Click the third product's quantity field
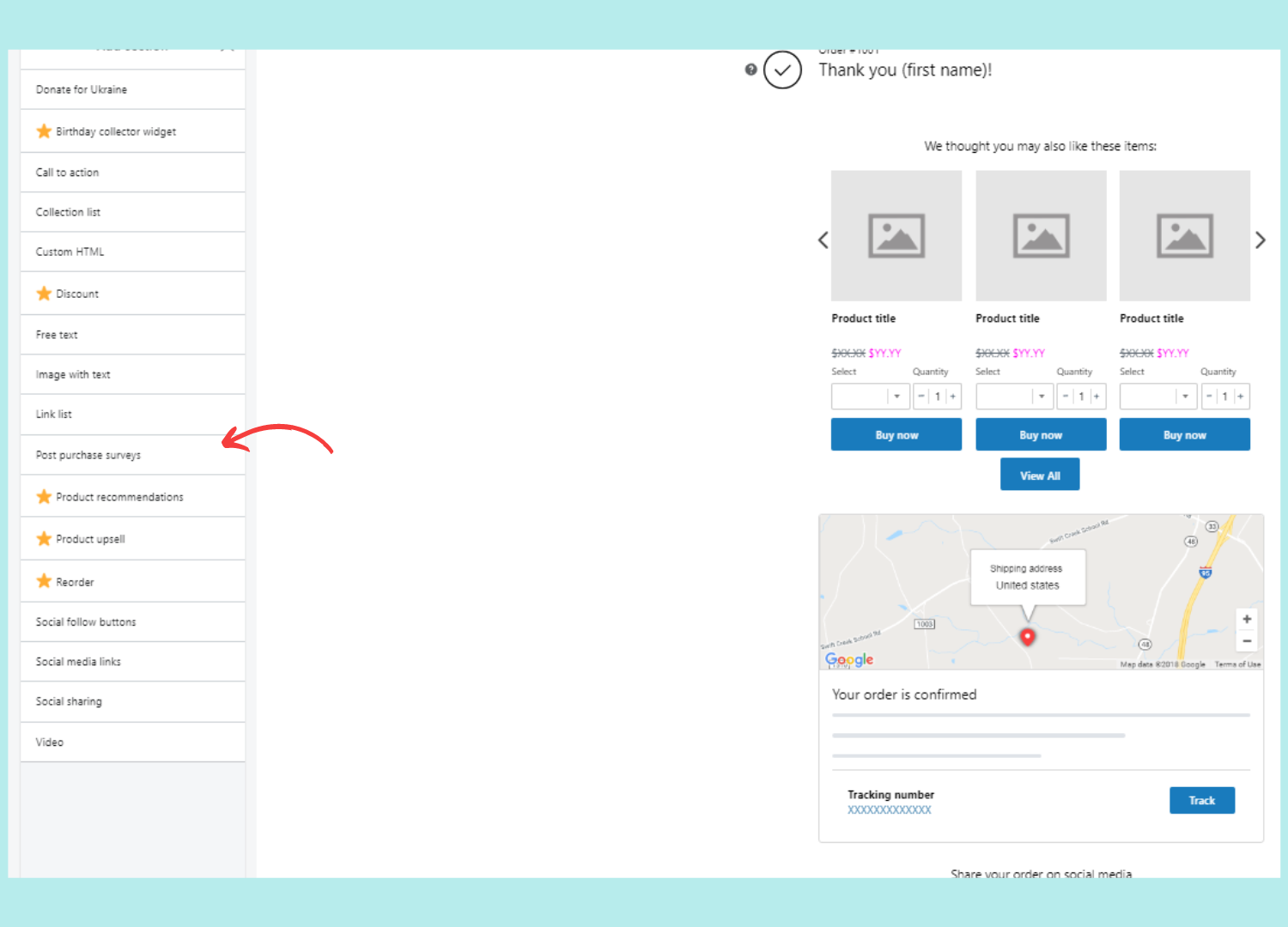The width and height of the screenshot is (1288, 927). pyautogui.click(x=1225, y=397)
